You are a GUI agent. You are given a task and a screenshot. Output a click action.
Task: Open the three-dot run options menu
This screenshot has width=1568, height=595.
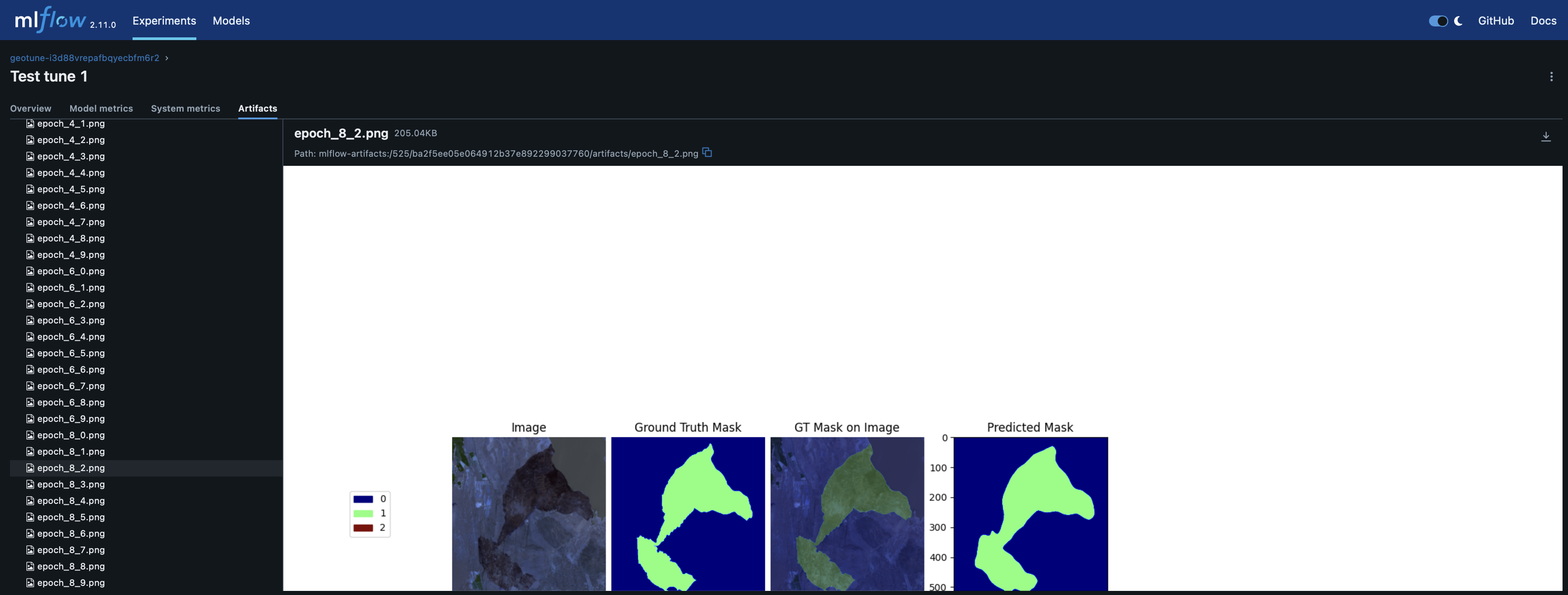point(1551,77)
